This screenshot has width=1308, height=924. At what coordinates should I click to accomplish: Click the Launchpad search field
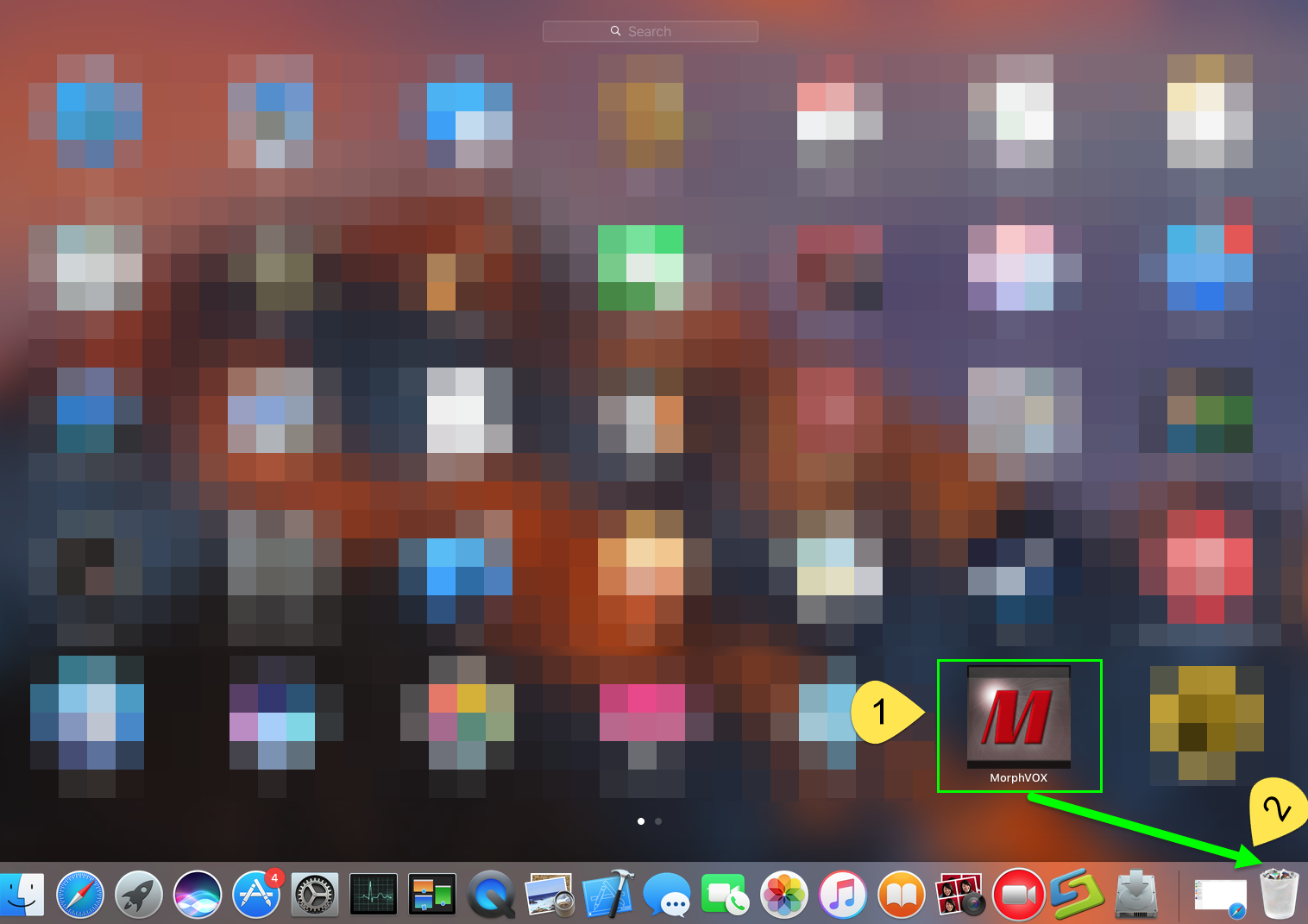tap(650, 31)
